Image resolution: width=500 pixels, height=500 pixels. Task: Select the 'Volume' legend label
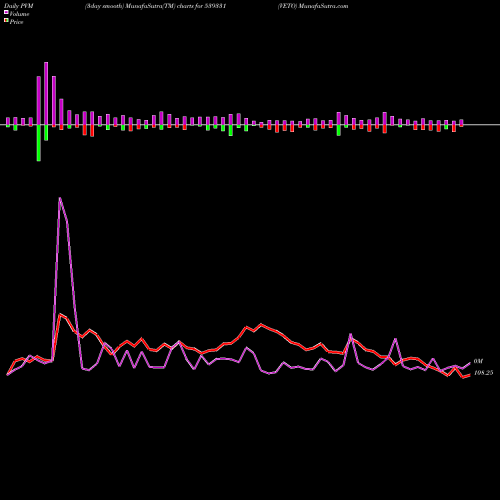pos(19,14)
